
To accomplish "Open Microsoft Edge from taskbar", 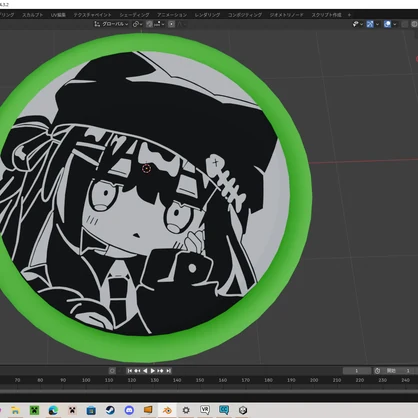I will coord(53,410).
